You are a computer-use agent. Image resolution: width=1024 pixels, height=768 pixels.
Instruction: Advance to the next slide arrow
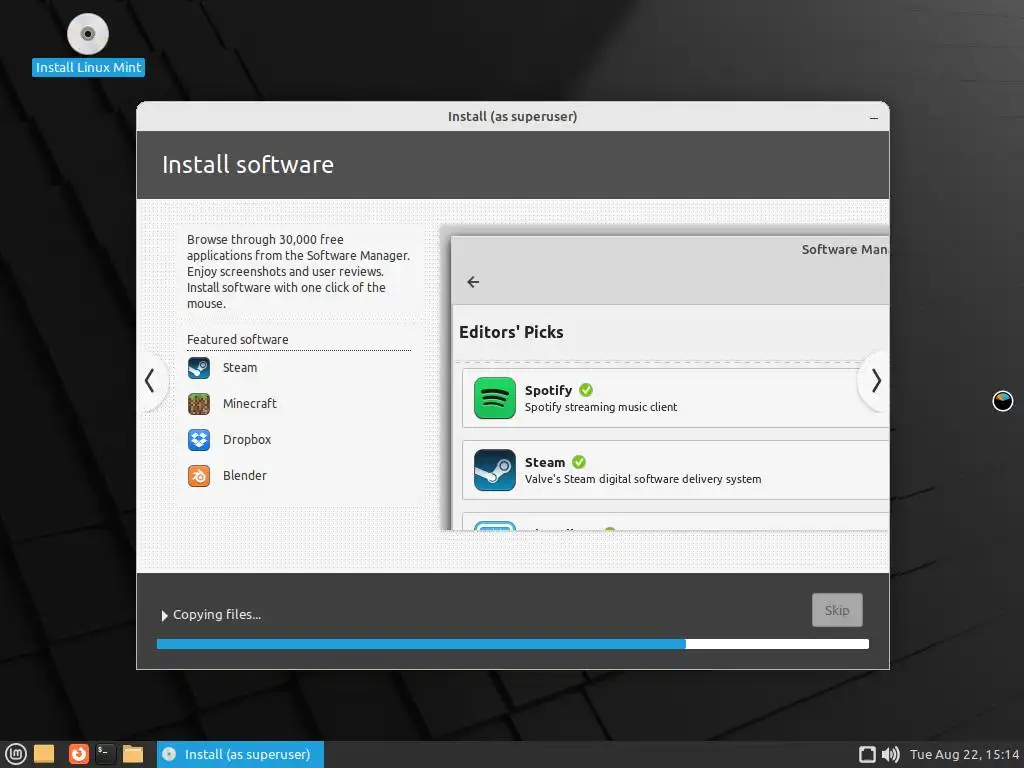pyautogui.click(x=876, y=381)
